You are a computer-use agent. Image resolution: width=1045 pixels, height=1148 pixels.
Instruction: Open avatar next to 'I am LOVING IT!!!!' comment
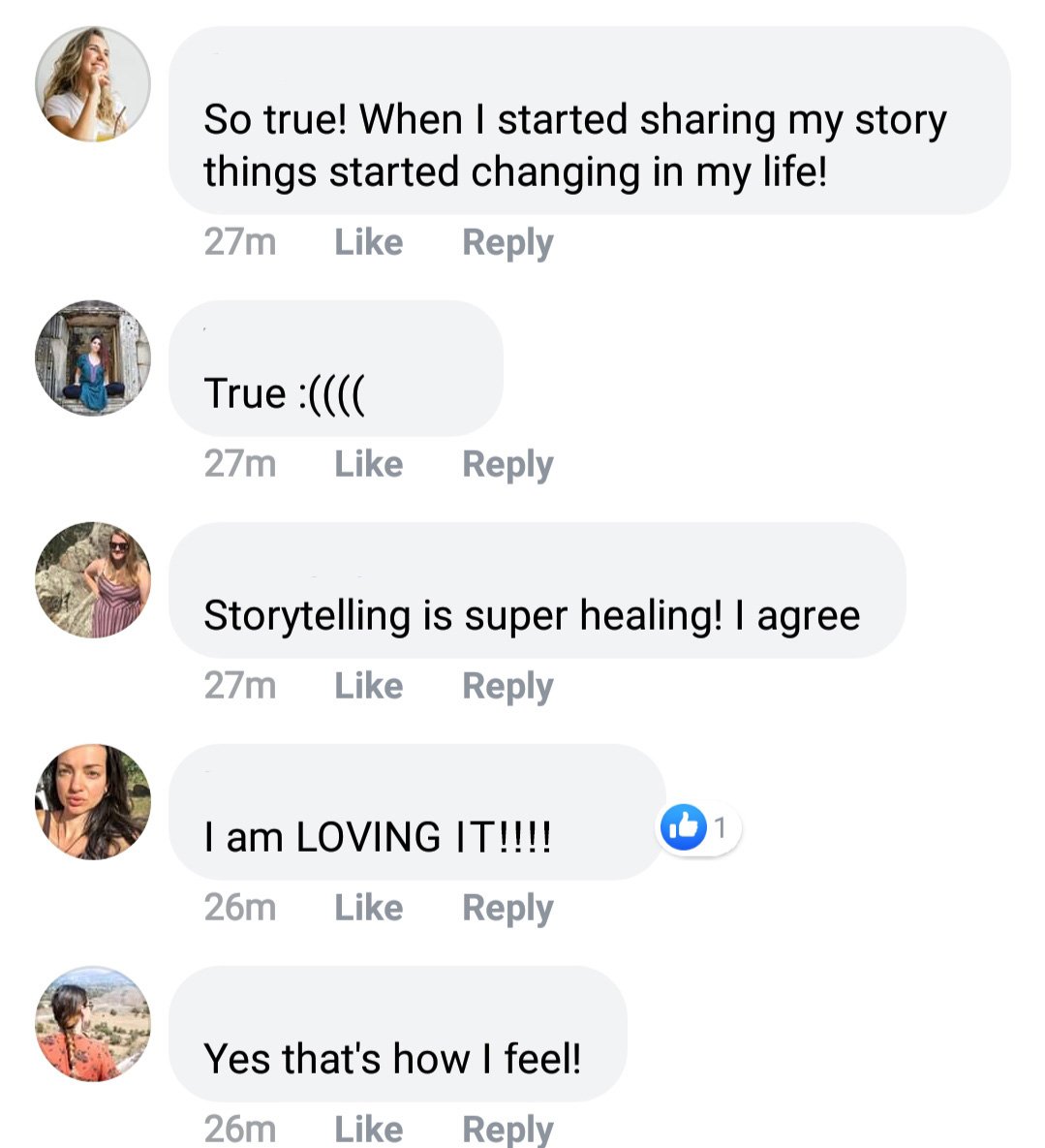(x=93, y=802)
